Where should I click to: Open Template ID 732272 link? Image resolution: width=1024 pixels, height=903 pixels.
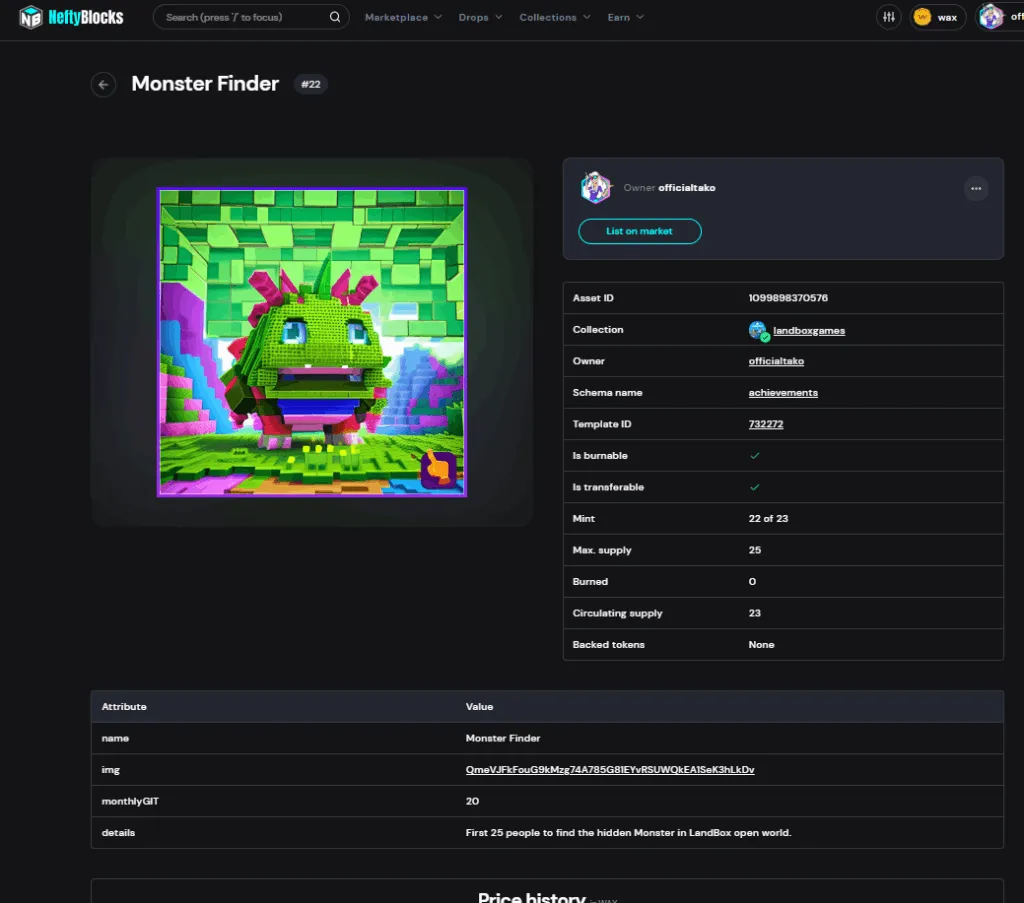pyautogui.click(x=765, y=424)
